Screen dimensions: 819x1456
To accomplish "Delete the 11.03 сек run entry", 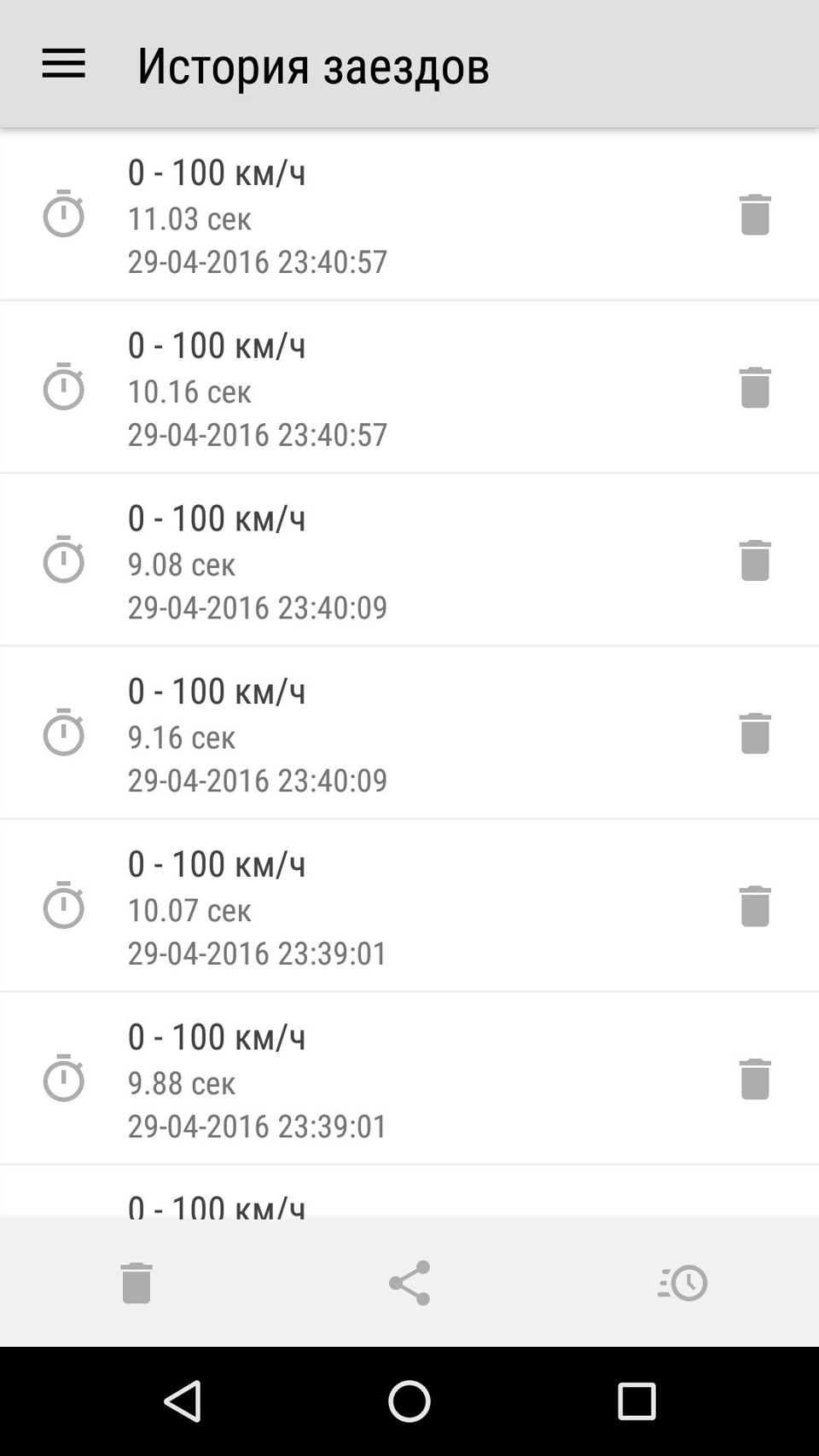I will pyautogui.click(x=754, y=214).
